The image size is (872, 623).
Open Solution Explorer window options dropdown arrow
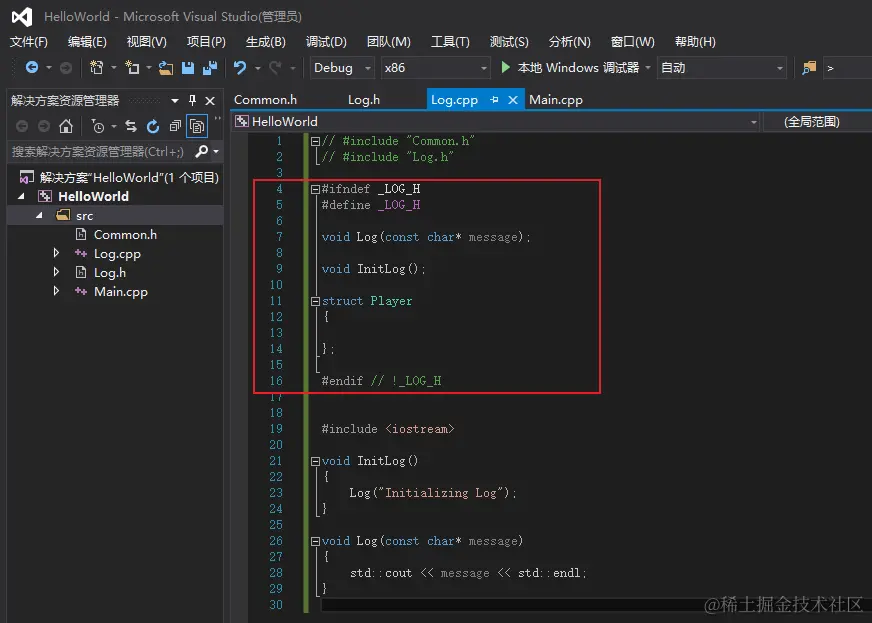coord(175,101)
